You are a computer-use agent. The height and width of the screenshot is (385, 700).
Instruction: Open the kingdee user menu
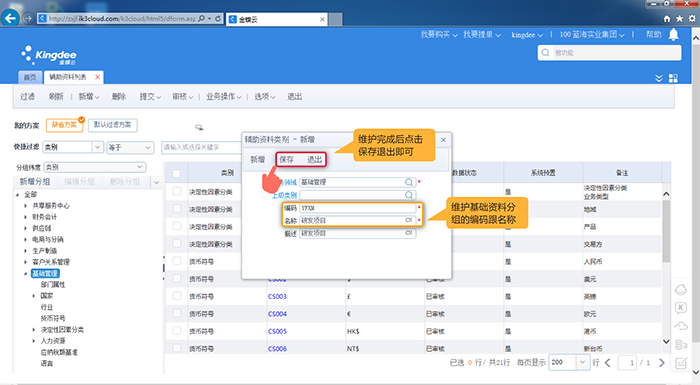tap(527, 34)
